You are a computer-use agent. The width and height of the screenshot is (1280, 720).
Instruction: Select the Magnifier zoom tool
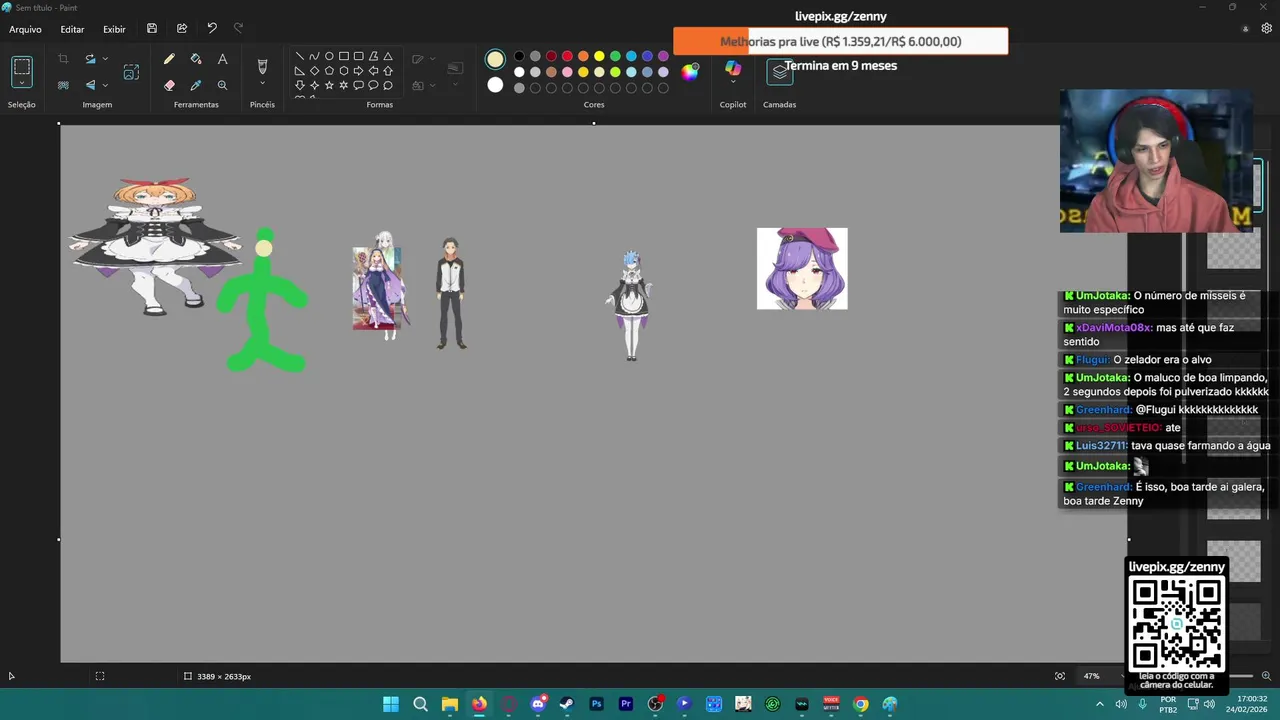tap(222, 86)
